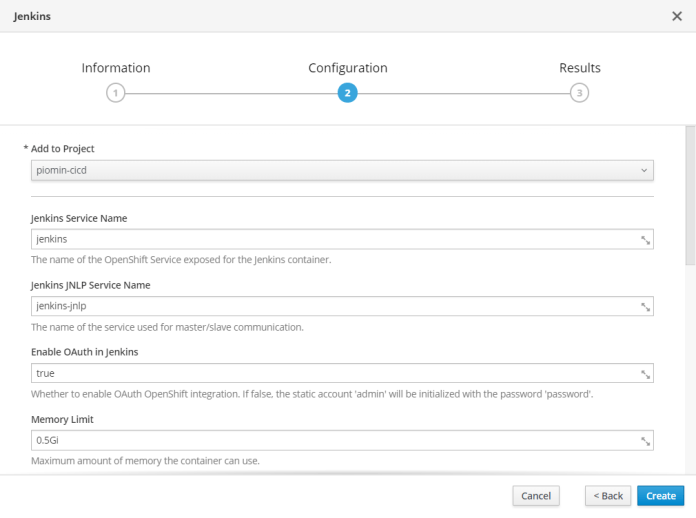Screen dimensions: 696x518
Task: Go to step 1 Information circle
Action: click(x=115, y=93)
